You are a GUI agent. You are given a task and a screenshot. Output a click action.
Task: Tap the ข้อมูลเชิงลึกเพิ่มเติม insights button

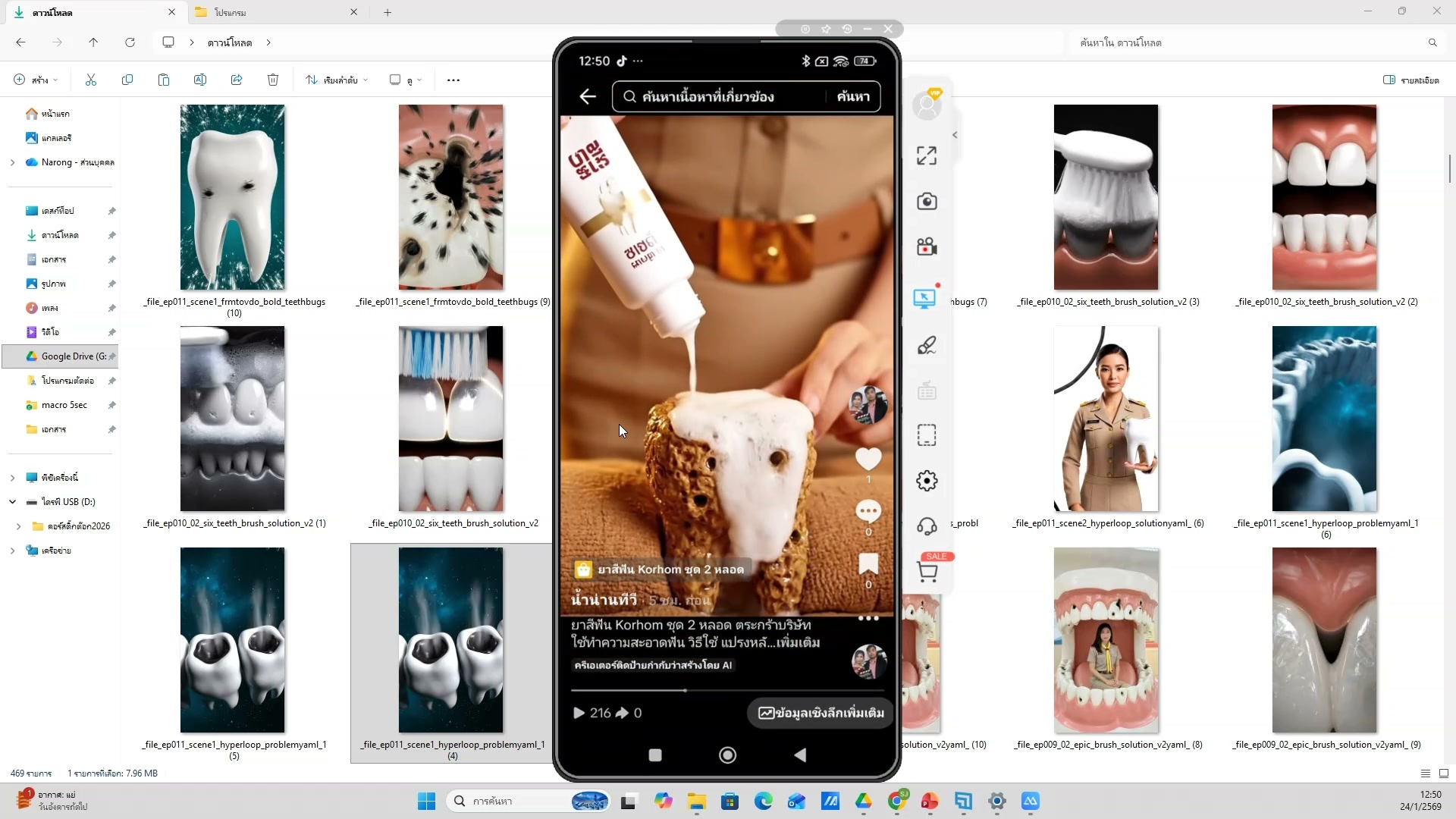click(x=821, y=713)
